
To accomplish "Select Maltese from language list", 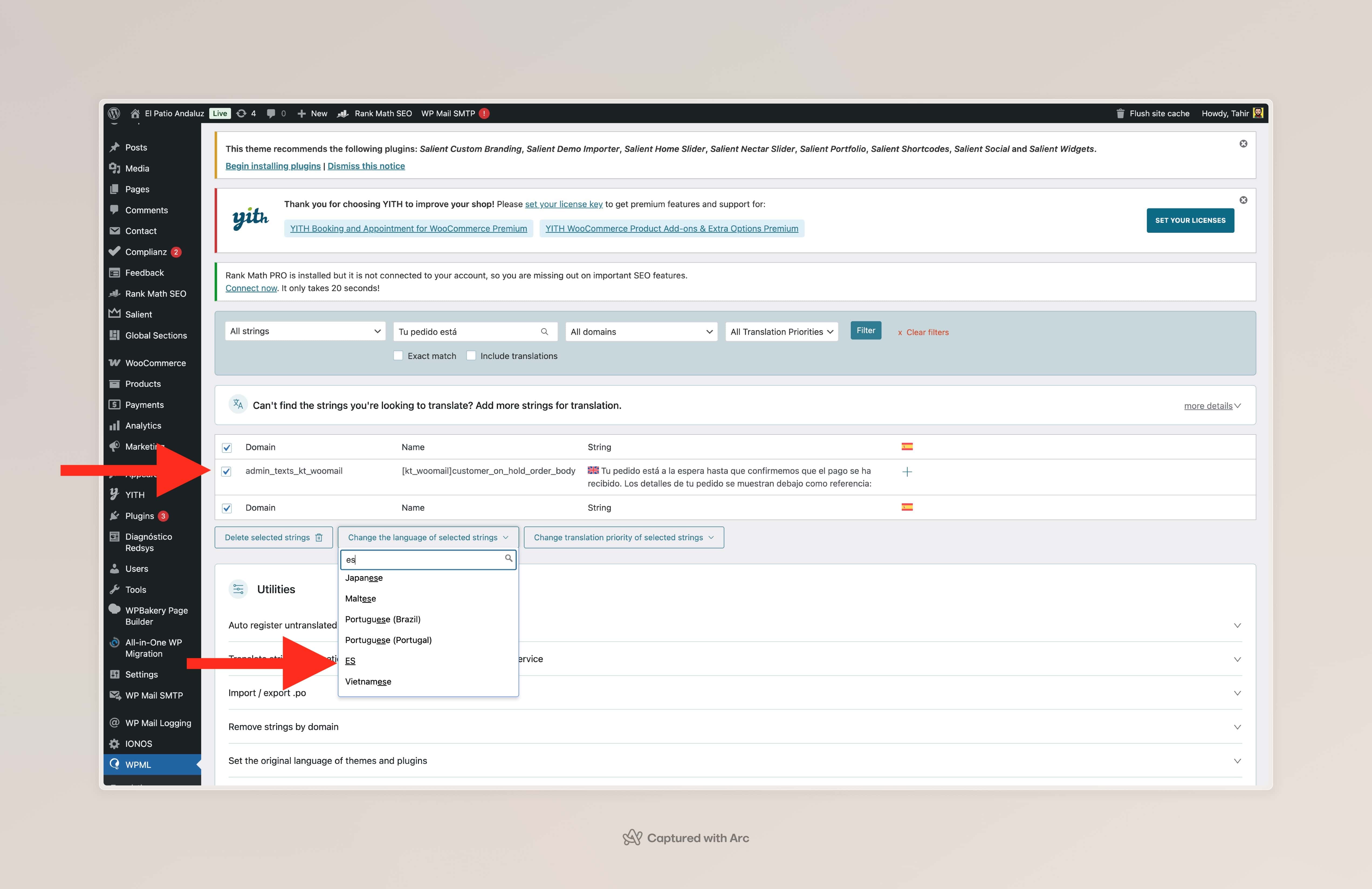I will [x=428, y=599].
